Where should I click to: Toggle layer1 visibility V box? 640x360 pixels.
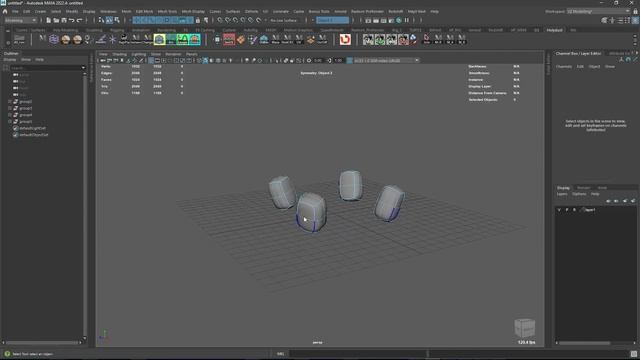[x=559, y=210]
